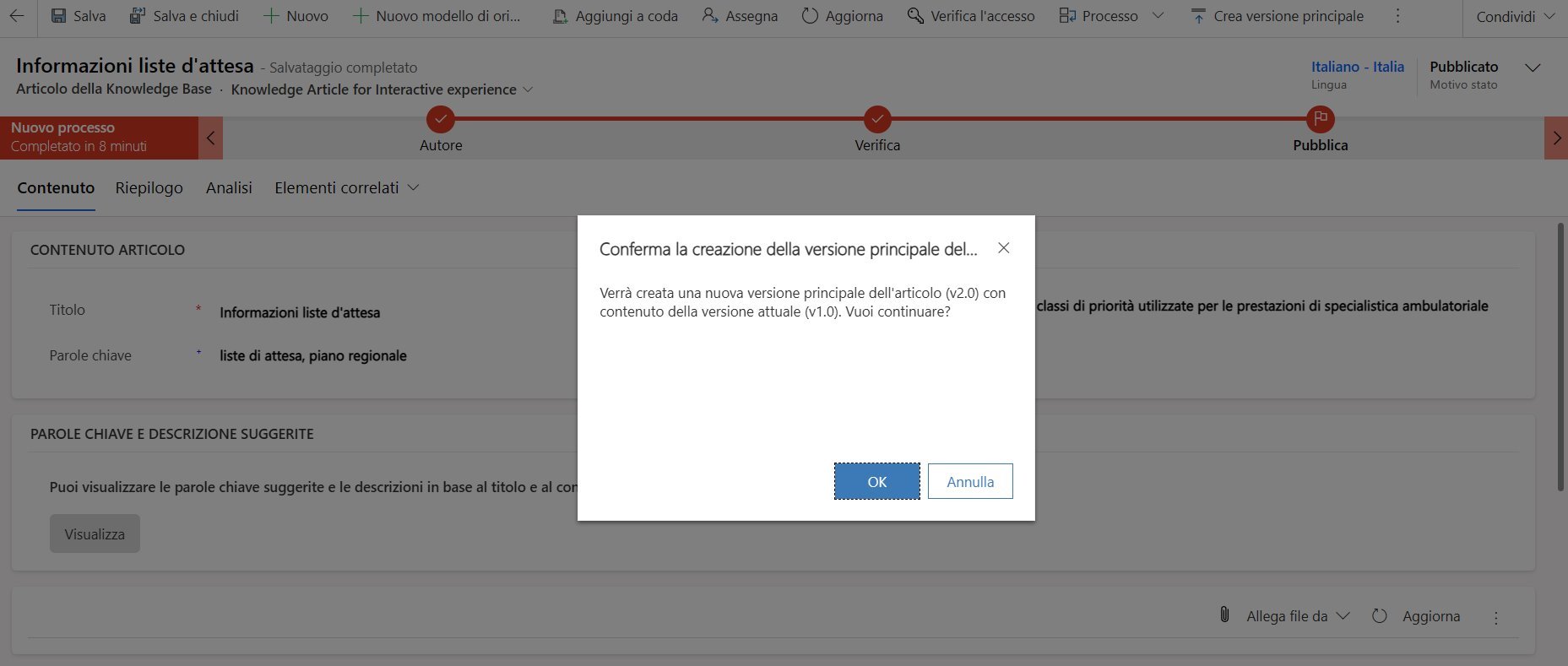
Task: Click the CONTENUTO ARTICOLO section heading
Action: (x=107, y=250)
